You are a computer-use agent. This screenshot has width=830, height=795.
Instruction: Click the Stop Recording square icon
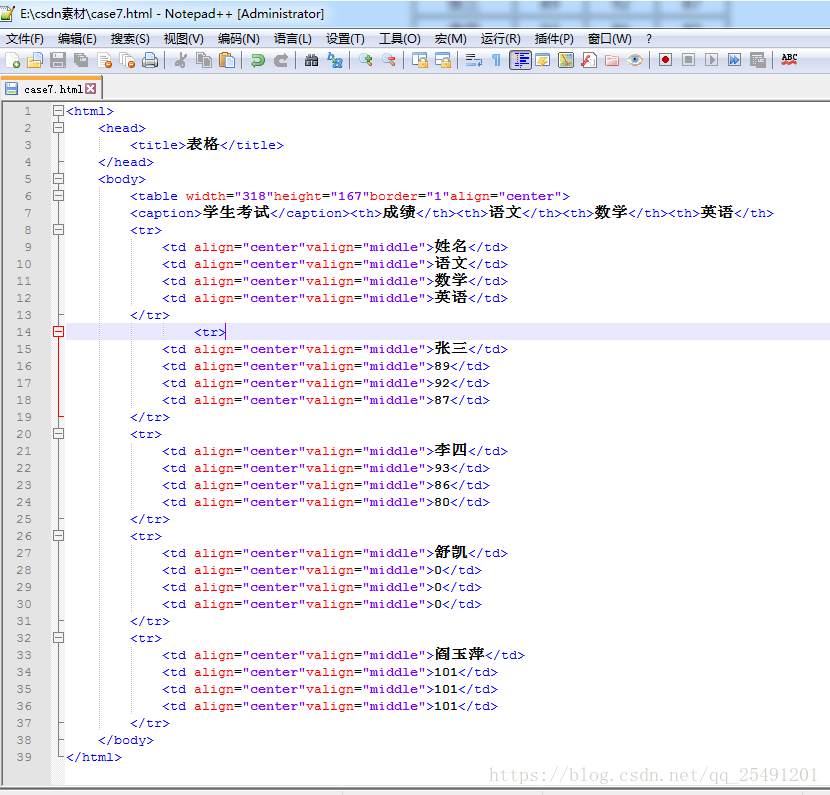[688, 60]
